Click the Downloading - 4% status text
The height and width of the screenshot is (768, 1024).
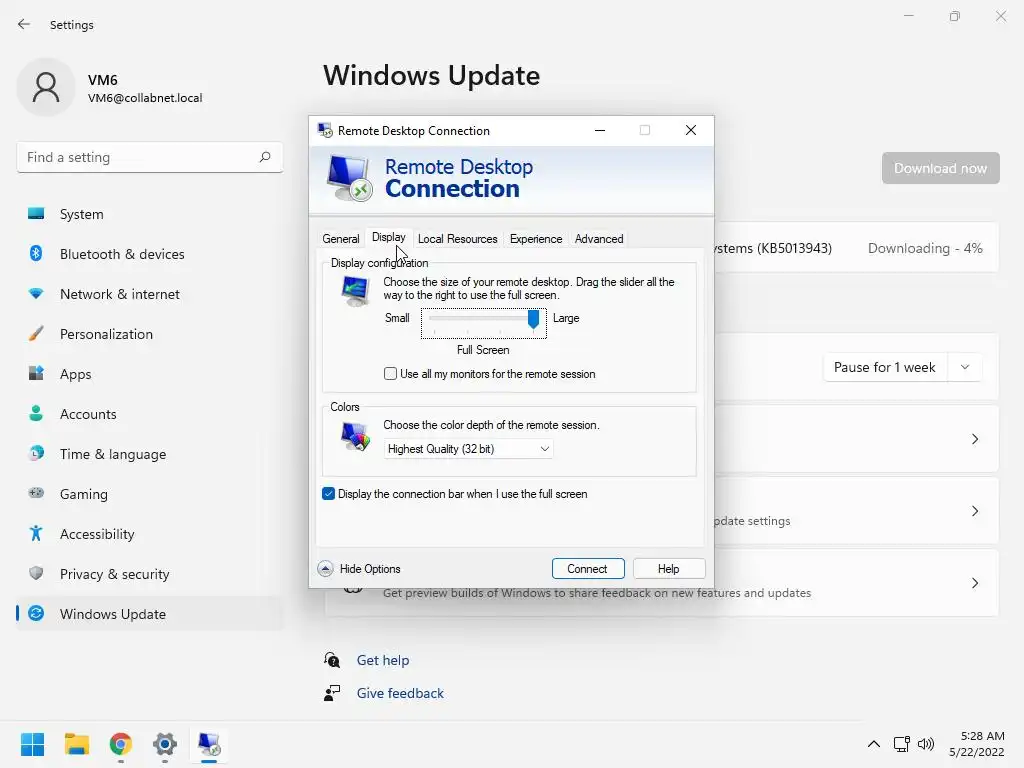pos(925,248)
